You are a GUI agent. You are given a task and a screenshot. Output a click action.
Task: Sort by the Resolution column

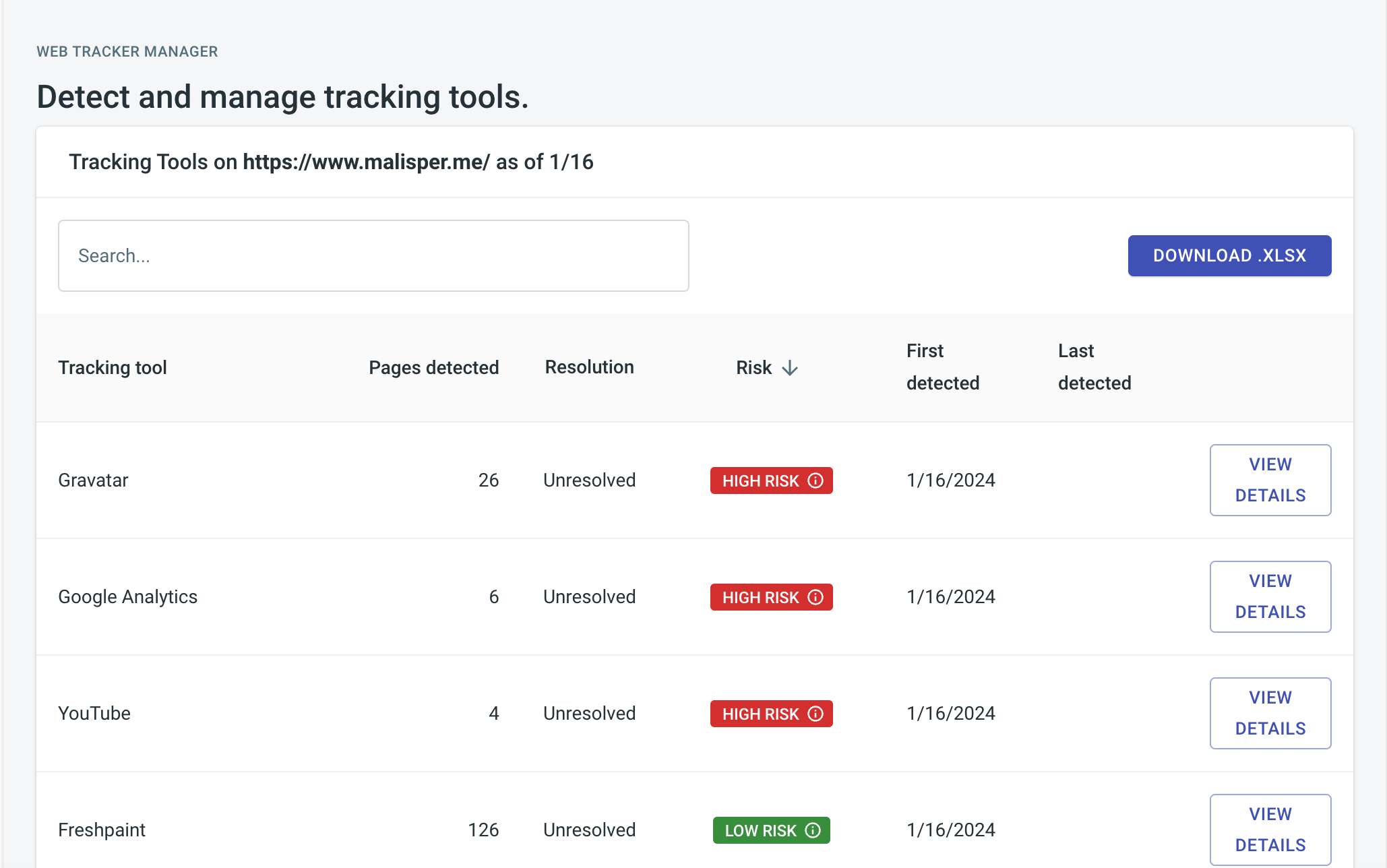point(589,367)
